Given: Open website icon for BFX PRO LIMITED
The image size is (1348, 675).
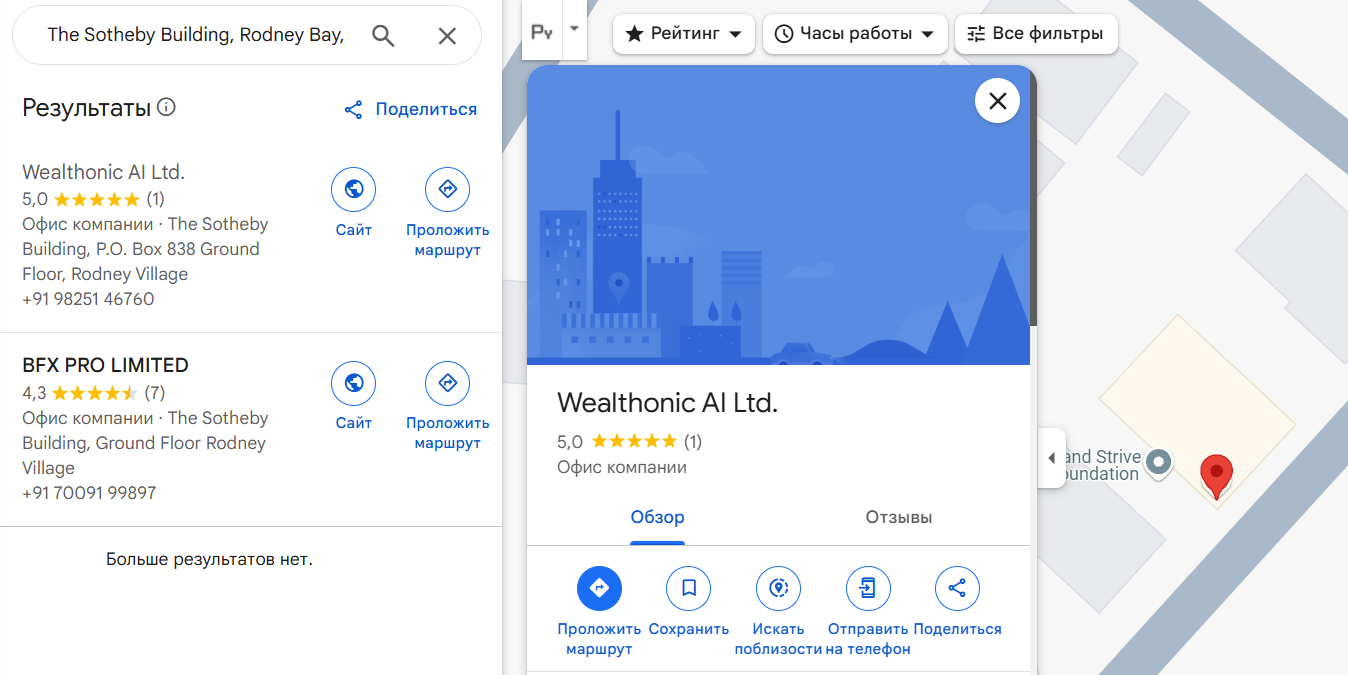Looking at the screenshot, I should pyautogui.click(x=354, y=383).
